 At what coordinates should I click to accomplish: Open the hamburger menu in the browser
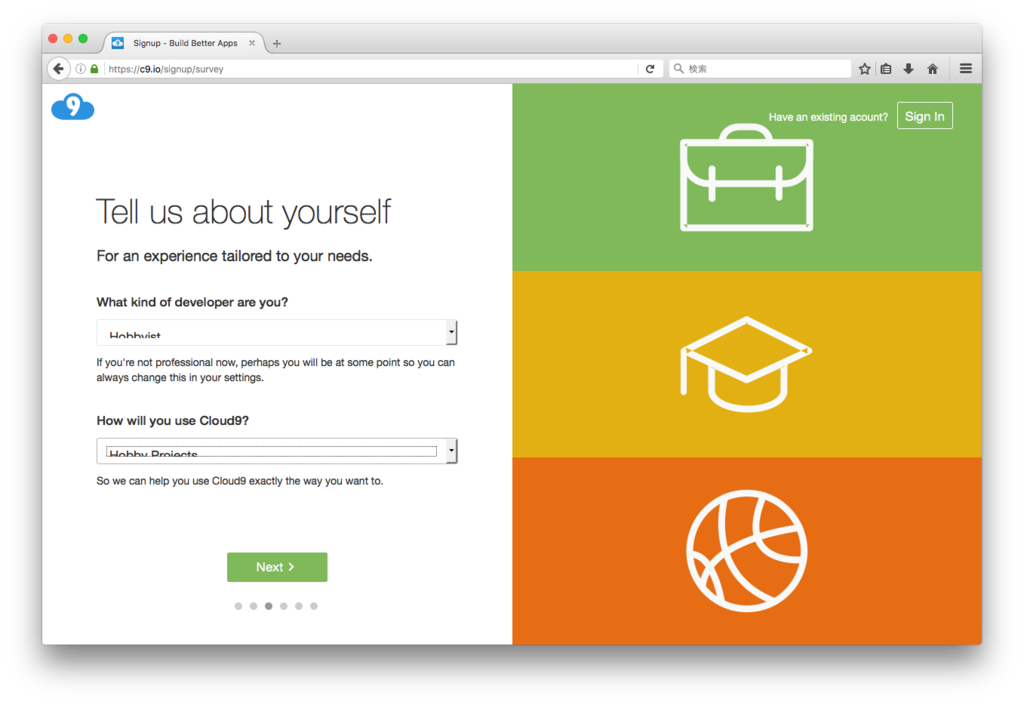pyautogui.click(x=965, y=69)
